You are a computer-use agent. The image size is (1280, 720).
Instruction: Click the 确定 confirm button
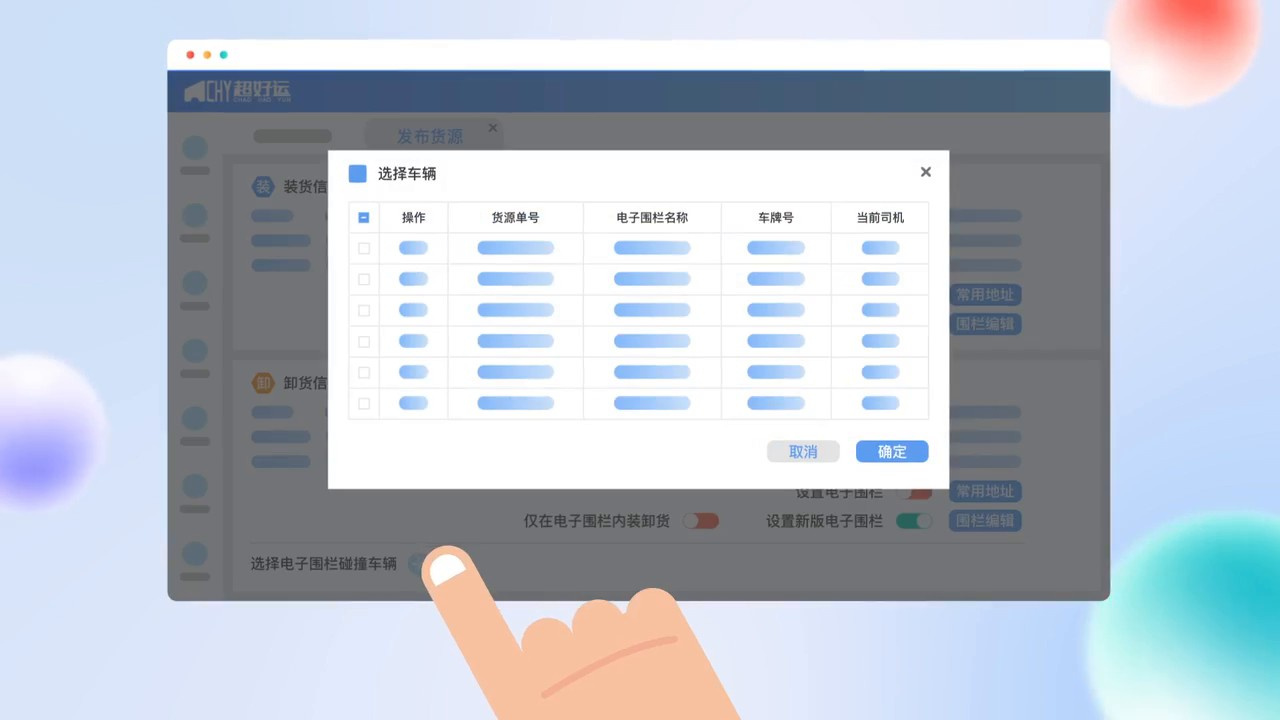click(x=892, y=452)
